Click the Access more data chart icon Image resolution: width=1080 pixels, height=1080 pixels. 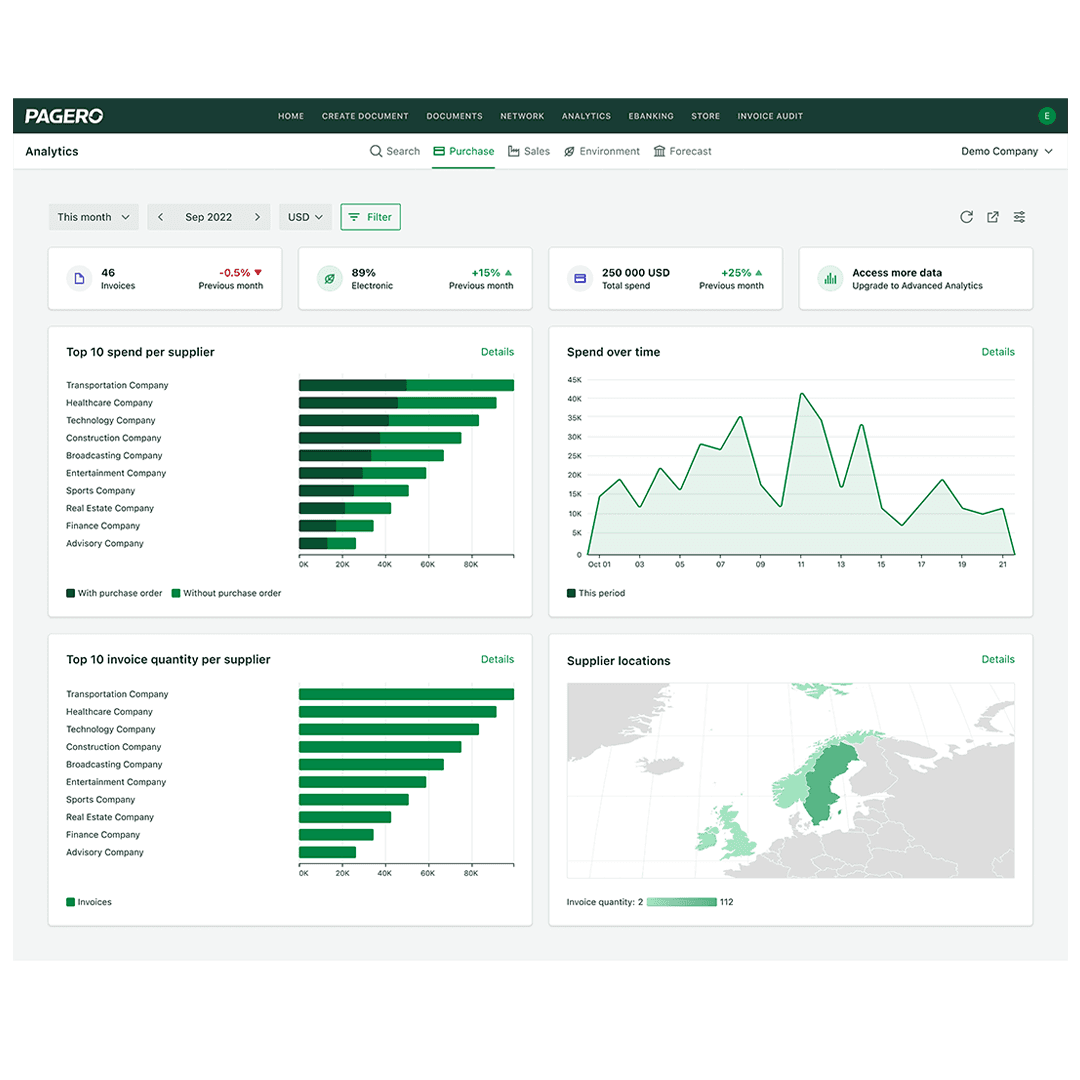tap(830, 279)
